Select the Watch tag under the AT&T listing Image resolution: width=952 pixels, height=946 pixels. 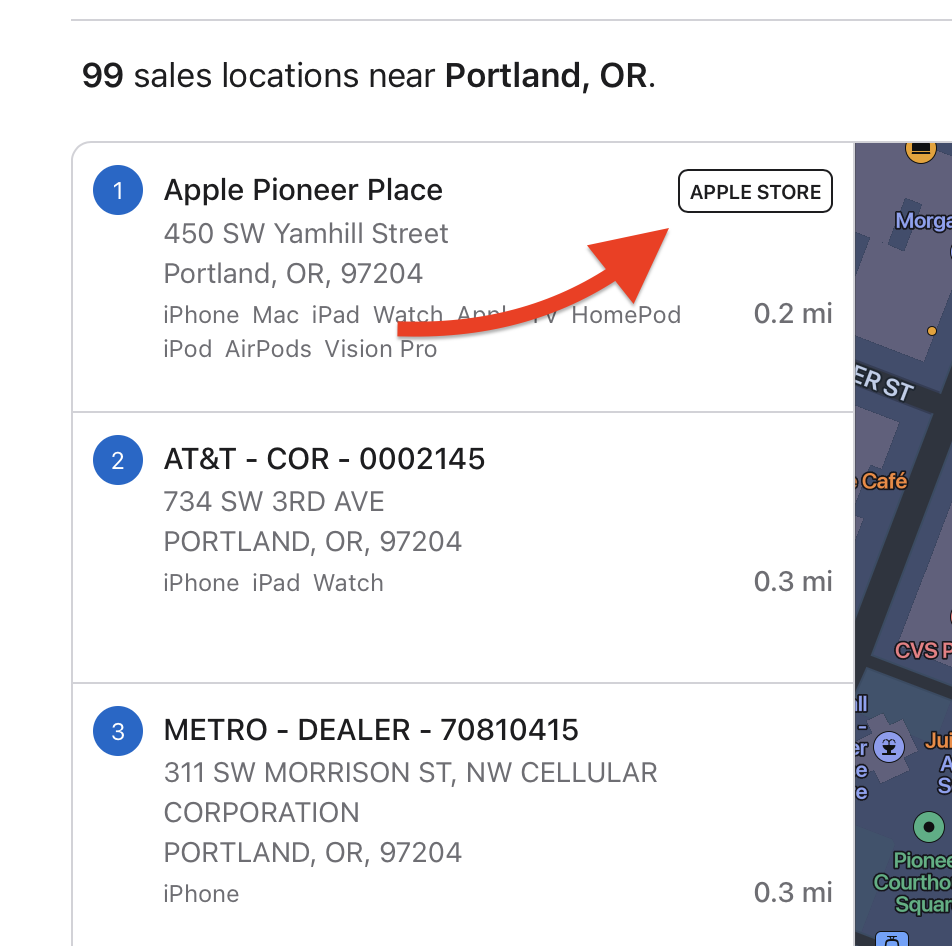(348, 582)
